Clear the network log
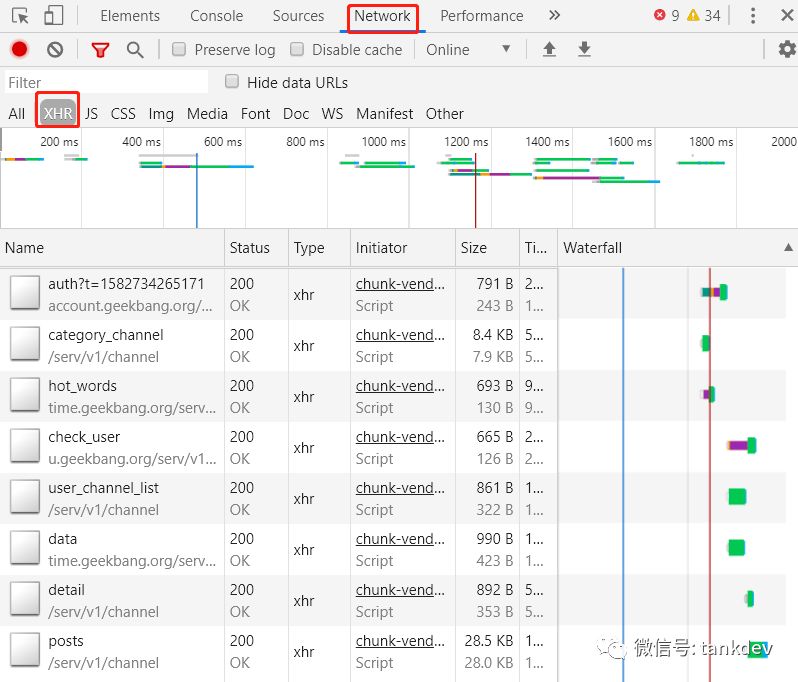The width and height of the screenshot is (798, 682). (55, 49)
